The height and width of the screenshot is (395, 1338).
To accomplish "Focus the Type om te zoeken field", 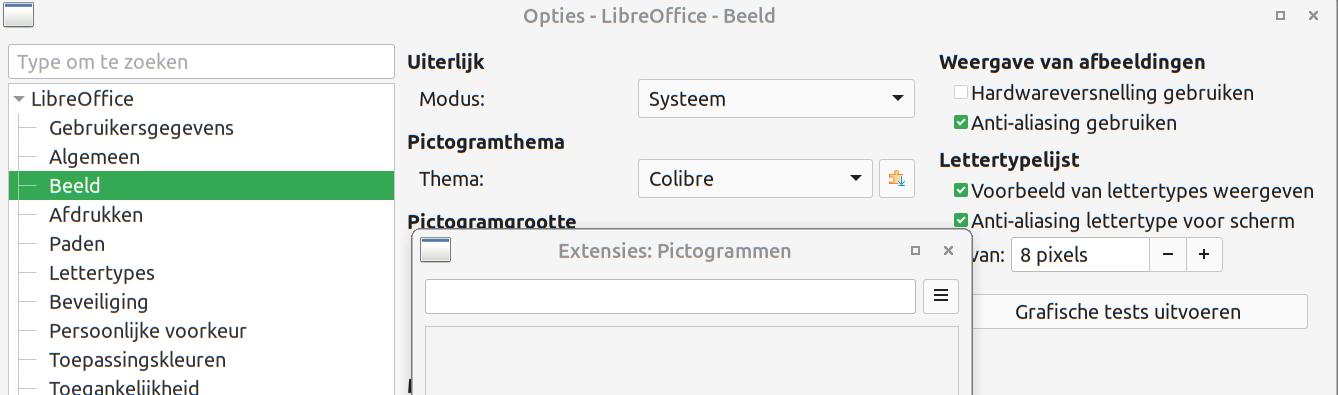I will 201,62.
